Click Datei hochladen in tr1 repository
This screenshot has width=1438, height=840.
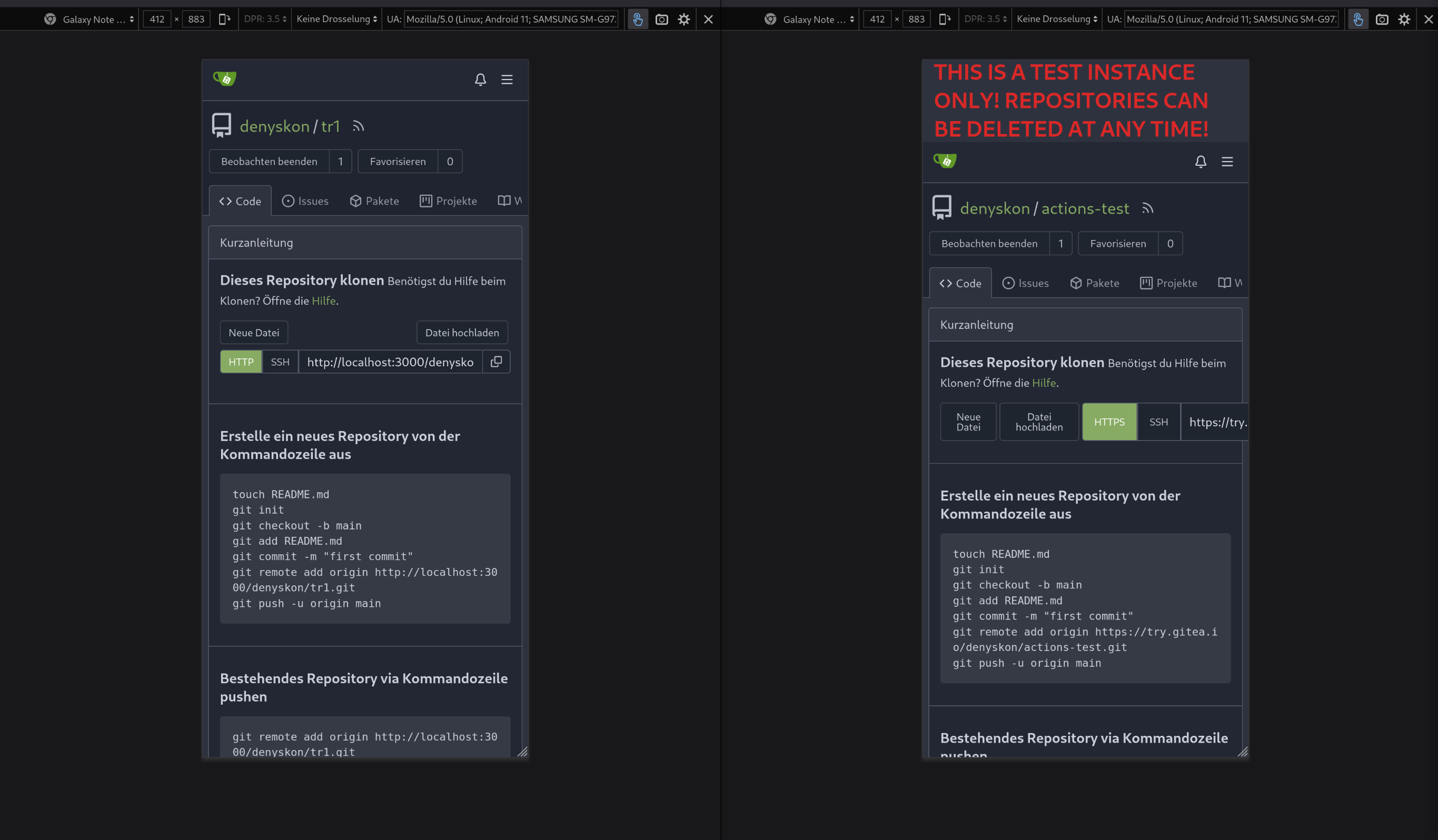point(462,333)
